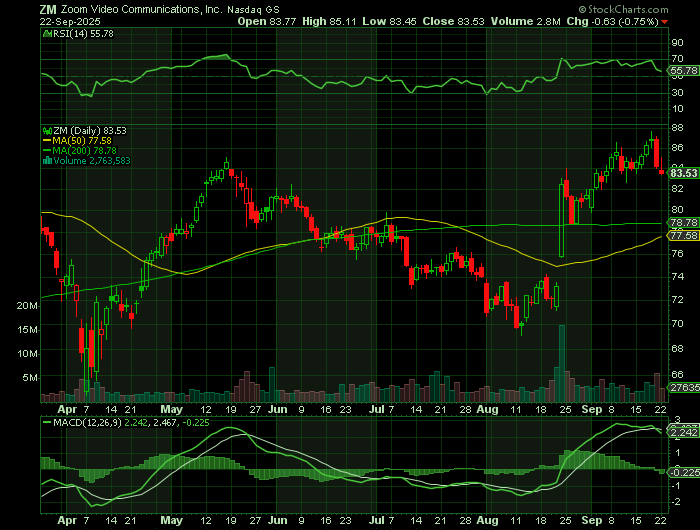Click the ZM ticker symbol in header
This screenshot has width=700, height=530.
[x=48, y=10]
